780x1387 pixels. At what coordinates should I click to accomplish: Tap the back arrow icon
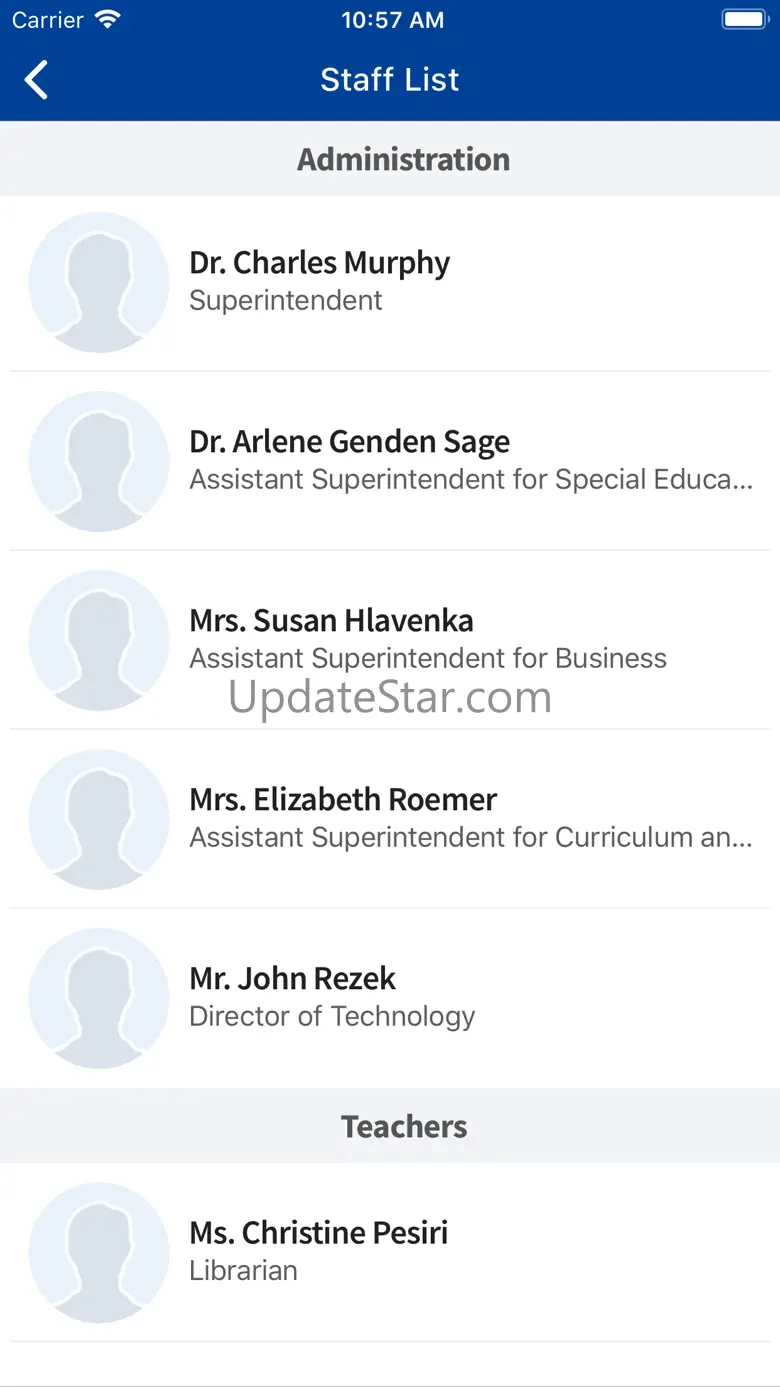tap(37, 80)
